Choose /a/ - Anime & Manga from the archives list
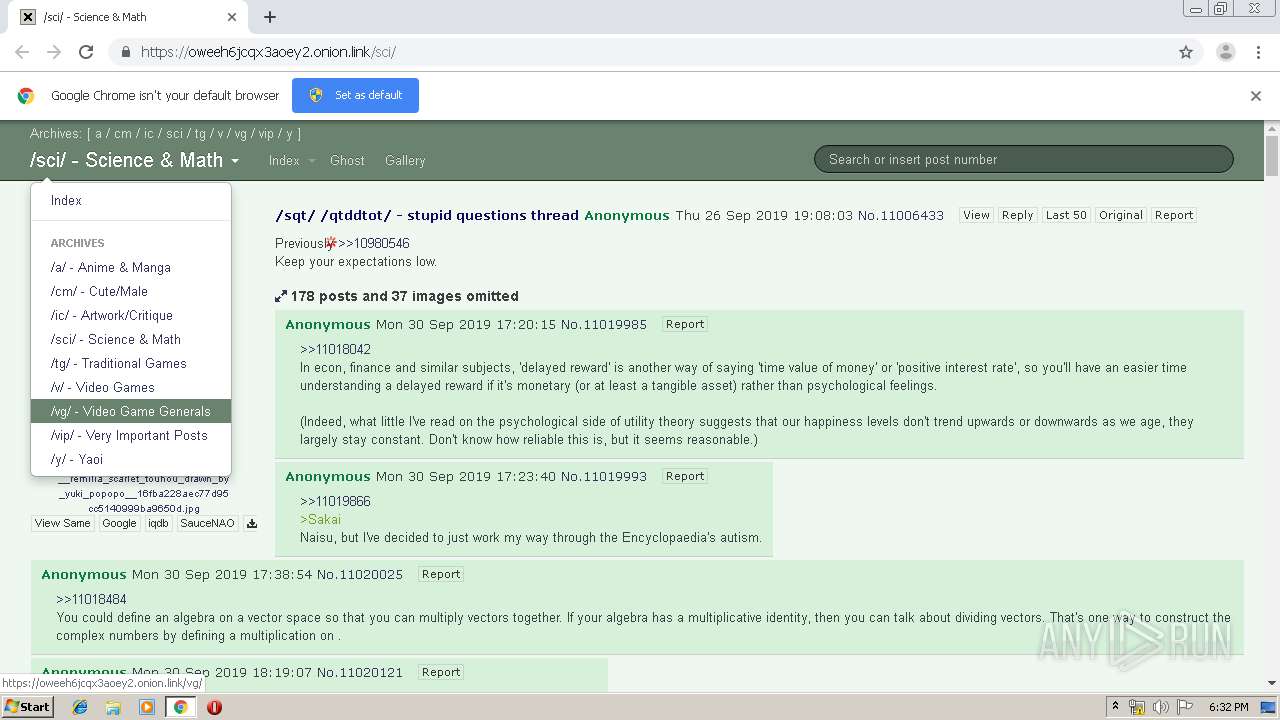Screen dimensions: 1280x720 coord(131,267)
